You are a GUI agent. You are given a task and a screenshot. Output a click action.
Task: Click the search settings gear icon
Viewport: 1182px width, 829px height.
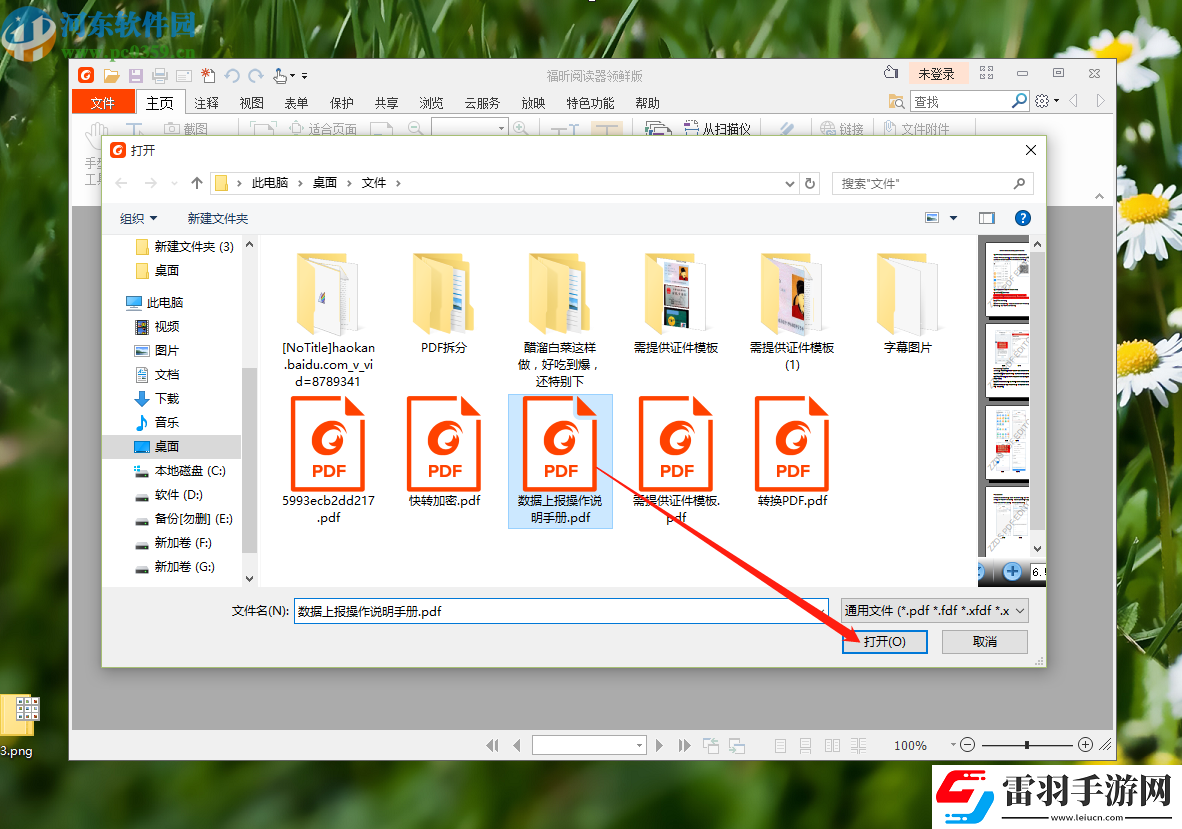point(1042,101)
